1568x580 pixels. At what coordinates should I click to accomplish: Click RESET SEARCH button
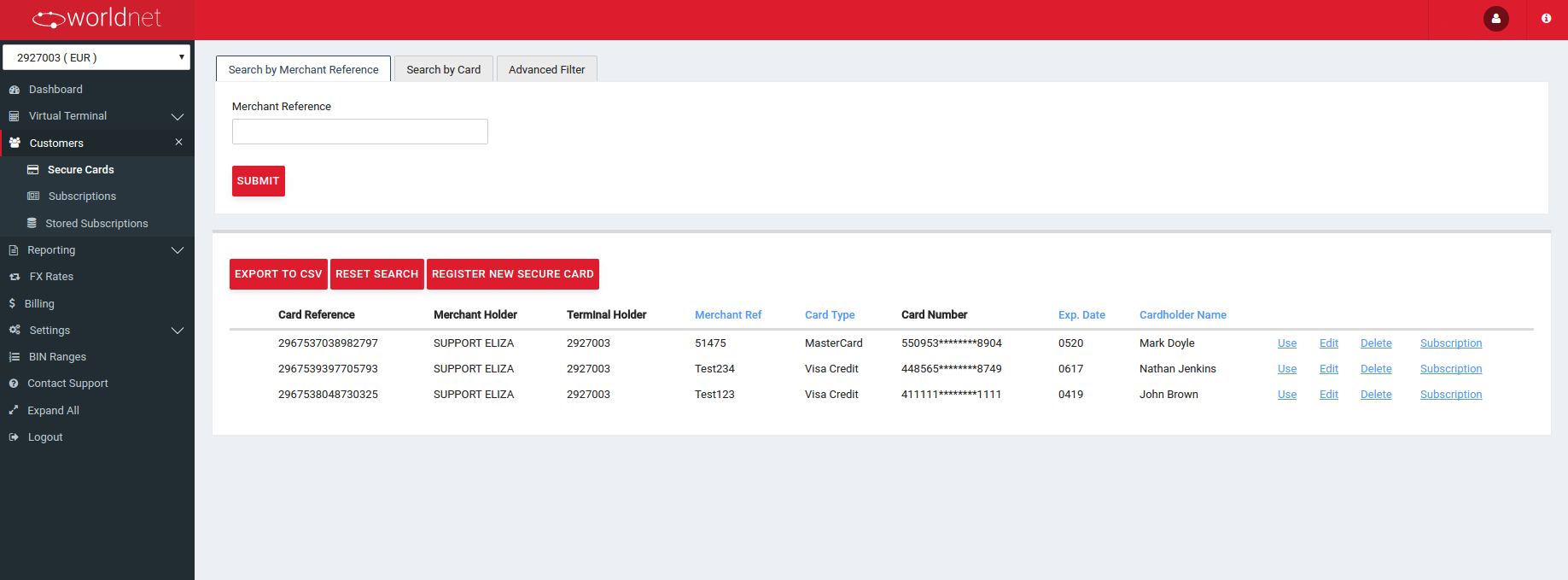click(x=377, y=274)
